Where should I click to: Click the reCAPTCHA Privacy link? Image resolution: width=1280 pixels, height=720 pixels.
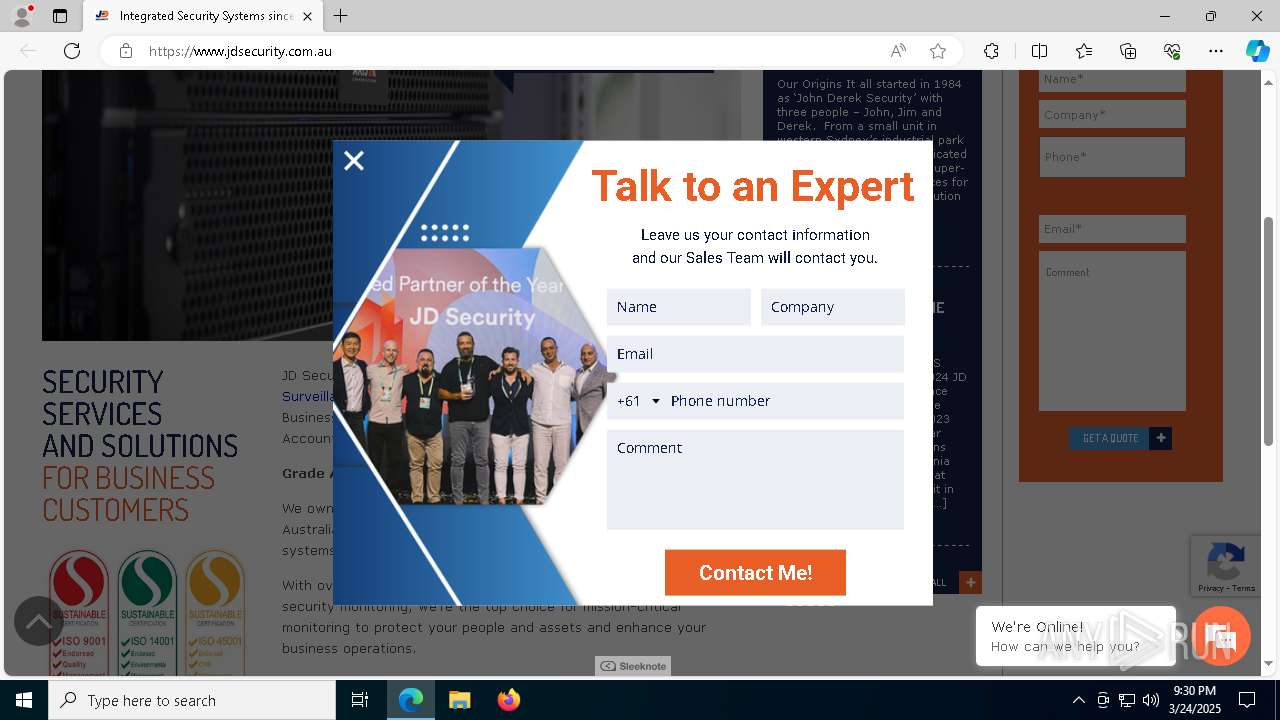pos(1211,588)
